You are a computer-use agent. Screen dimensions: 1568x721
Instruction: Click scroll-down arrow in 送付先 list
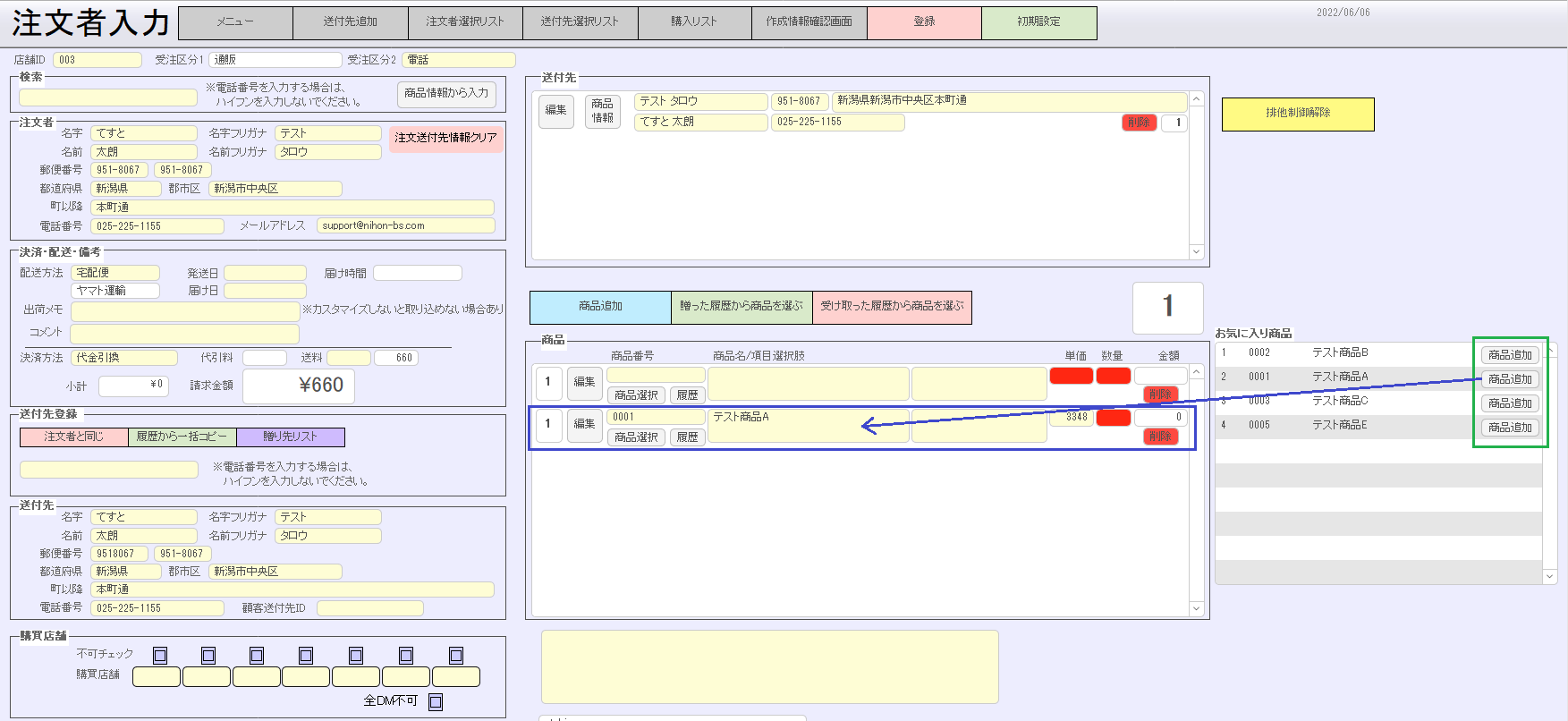click(x=1197, y=252)
